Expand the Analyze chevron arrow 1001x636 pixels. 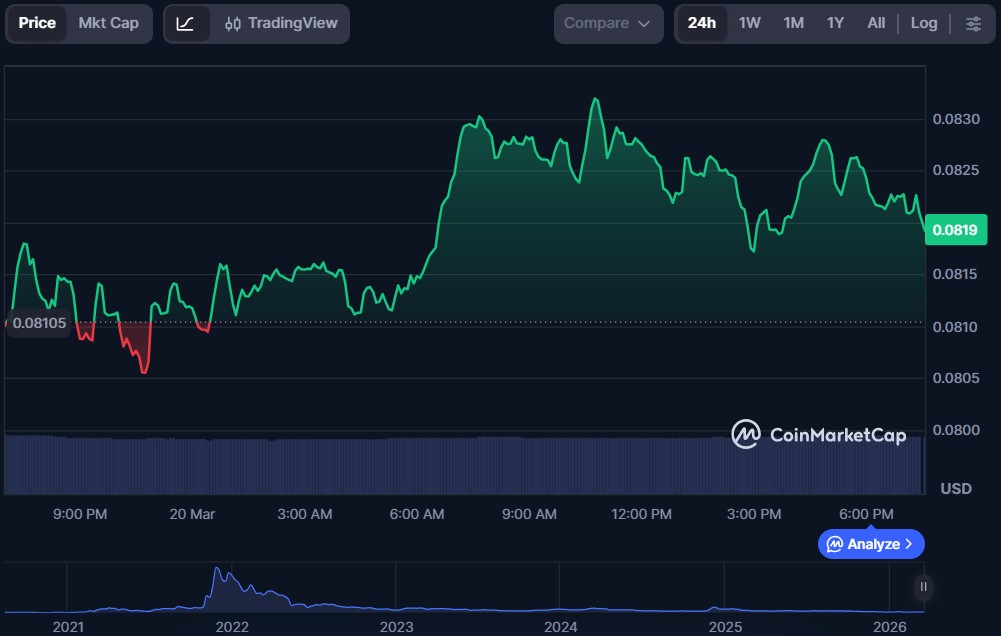tap(909, 544)
